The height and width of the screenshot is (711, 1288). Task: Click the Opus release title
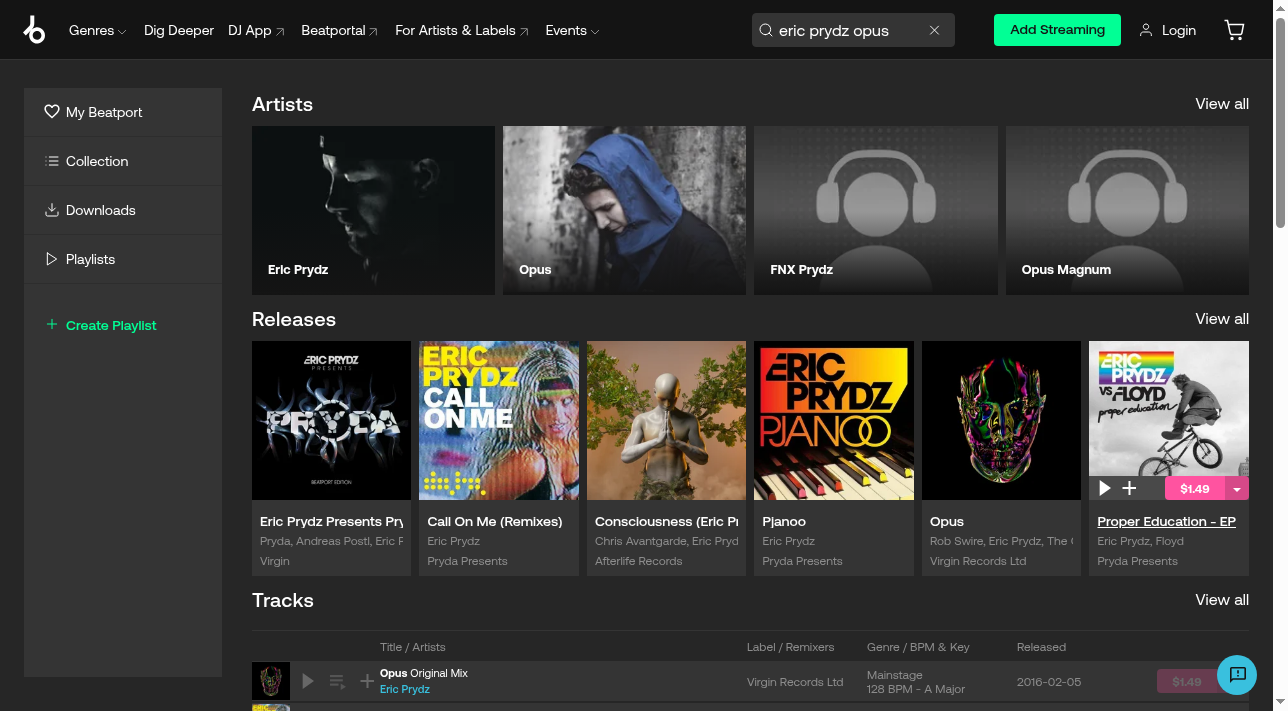(x=947, y=521)
